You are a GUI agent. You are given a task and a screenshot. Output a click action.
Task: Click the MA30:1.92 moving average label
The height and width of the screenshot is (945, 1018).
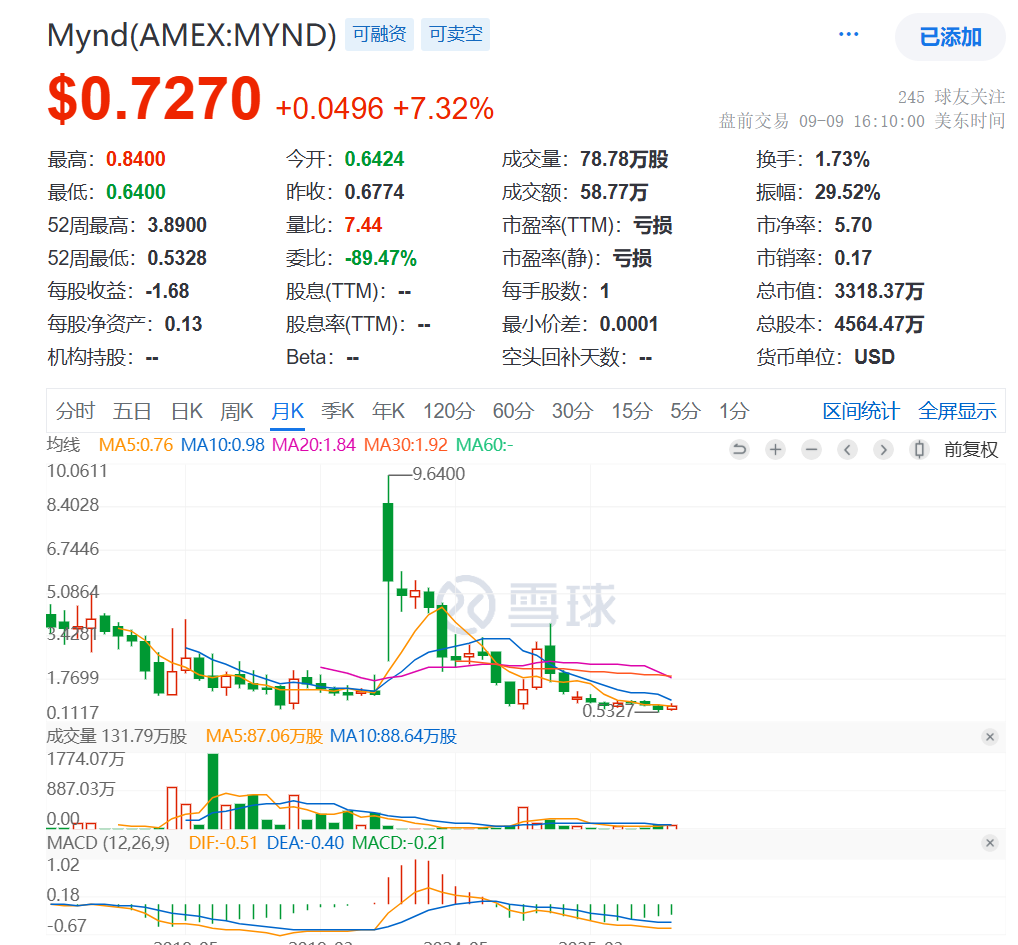[406, 445]
